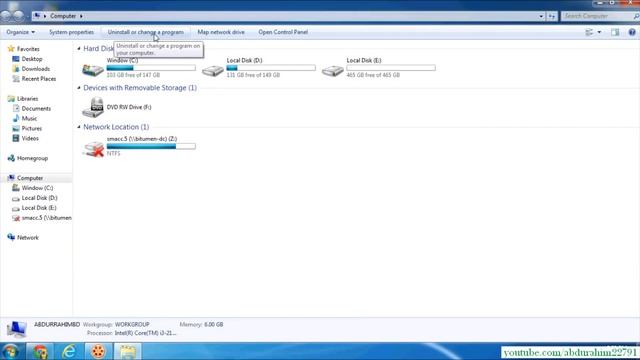
Task: Show the preview pane icon
Action: tap(615, 32)
